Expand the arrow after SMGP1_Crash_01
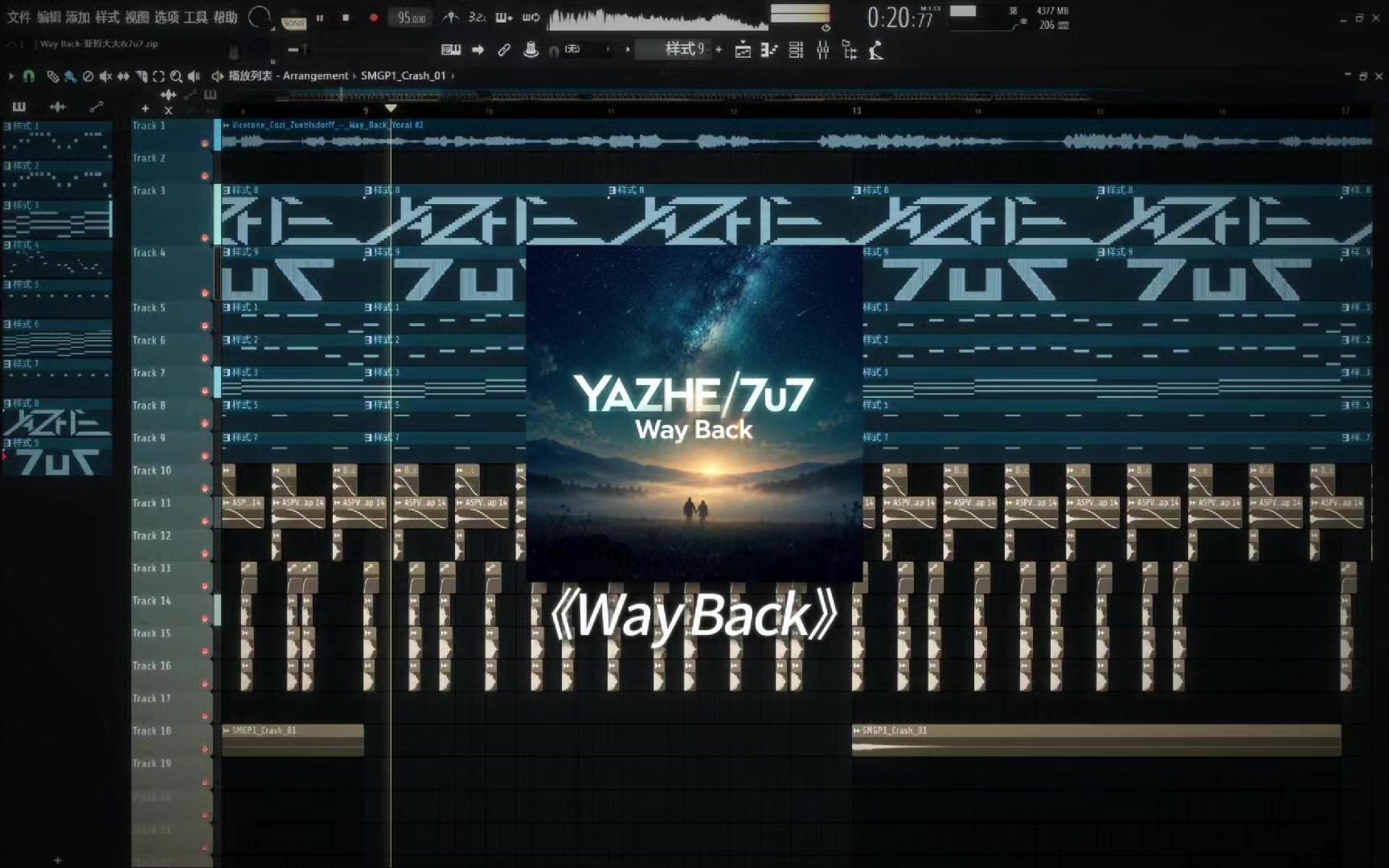The image size is (1389, 868). point(453,76)
